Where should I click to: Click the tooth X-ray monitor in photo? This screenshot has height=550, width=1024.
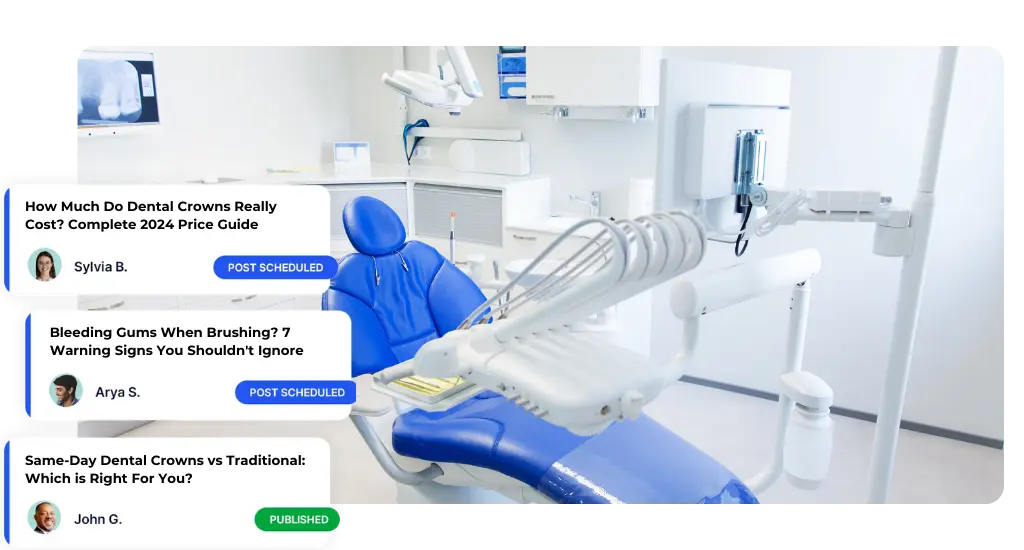[x=117, y=90]
